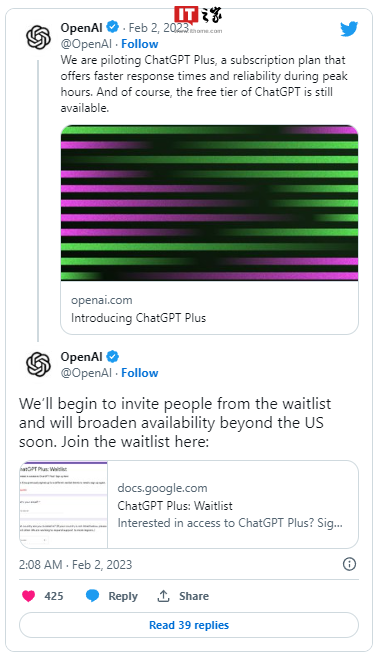Open the Feb 2, 2023 date link at top
Viewport: 377px width, 657px height.
tap(158, 28)
